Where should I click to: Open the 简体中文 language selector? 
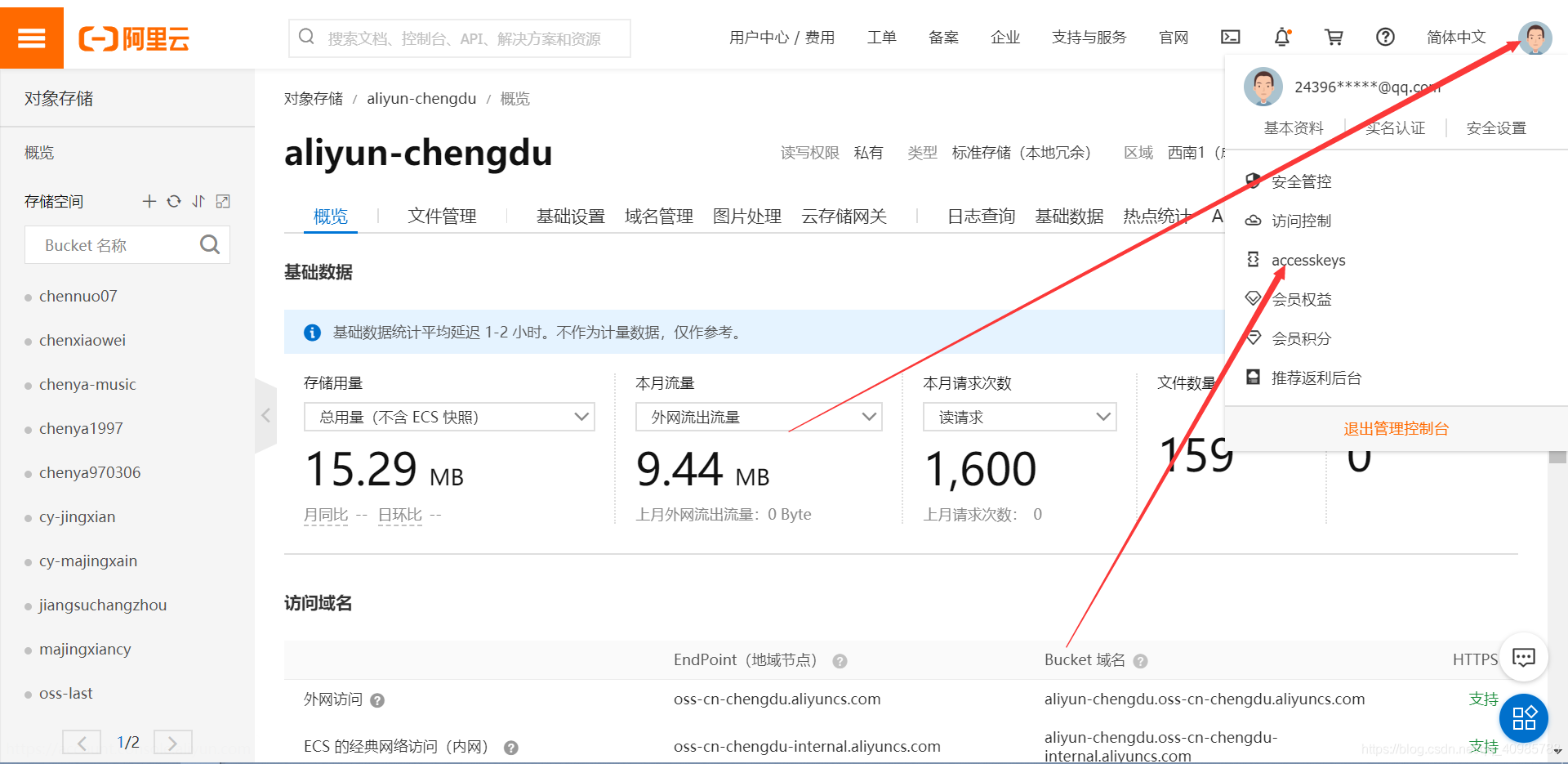point(1456,37)
